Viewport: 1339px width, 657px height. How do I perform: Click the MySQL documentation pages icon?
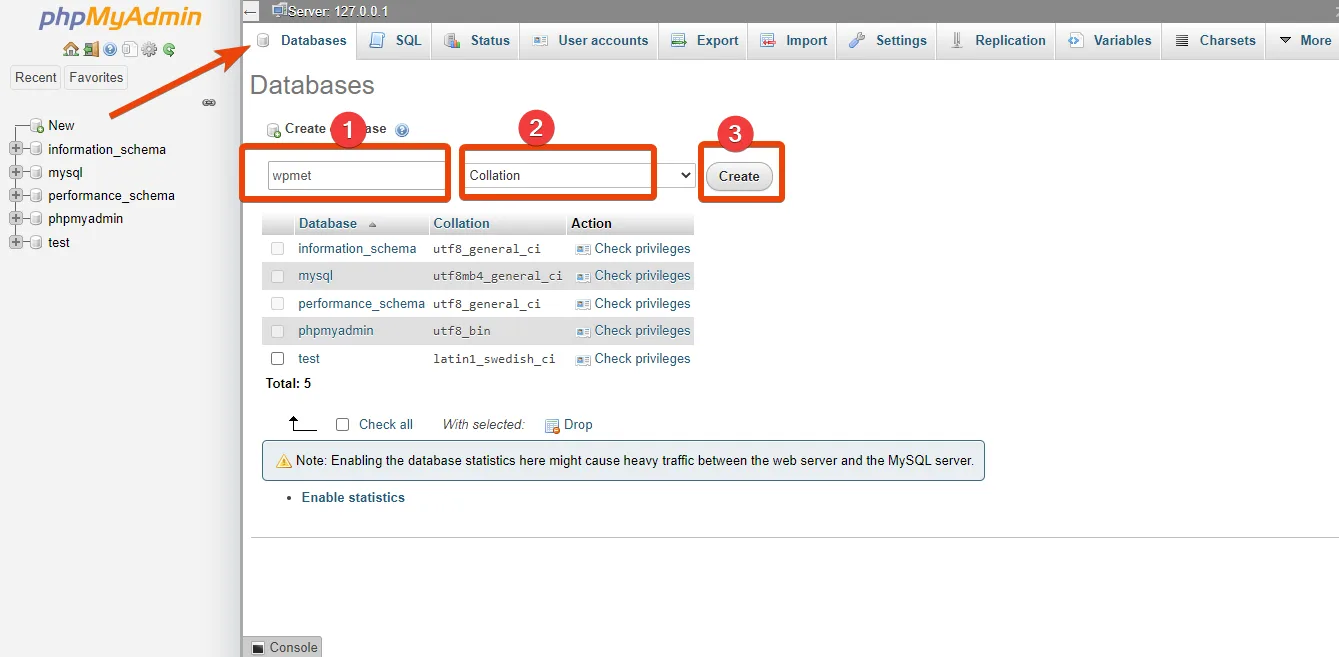point(129,49)
